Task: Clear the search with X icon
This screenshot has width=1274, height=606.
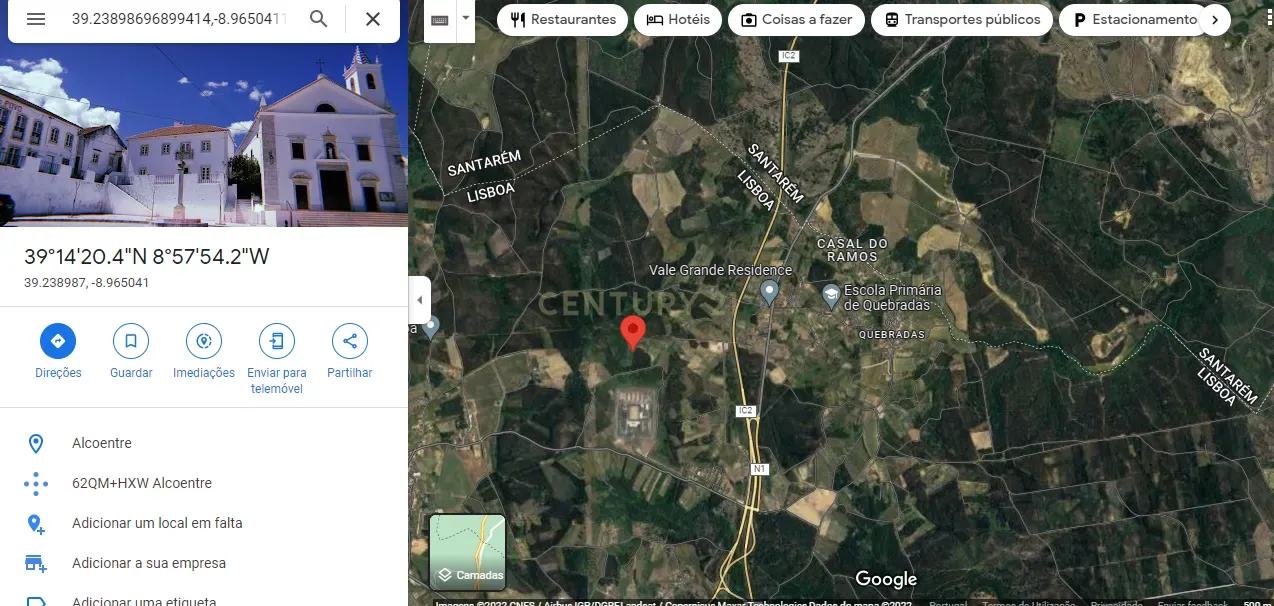Action: click(x=373, y=19)
